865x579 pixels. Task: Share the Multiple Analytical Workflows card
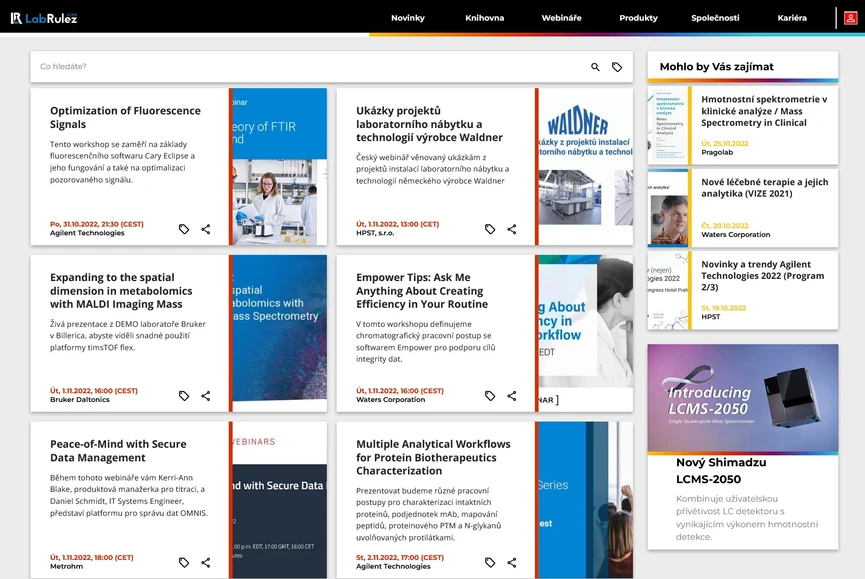[x=512, y=562]
